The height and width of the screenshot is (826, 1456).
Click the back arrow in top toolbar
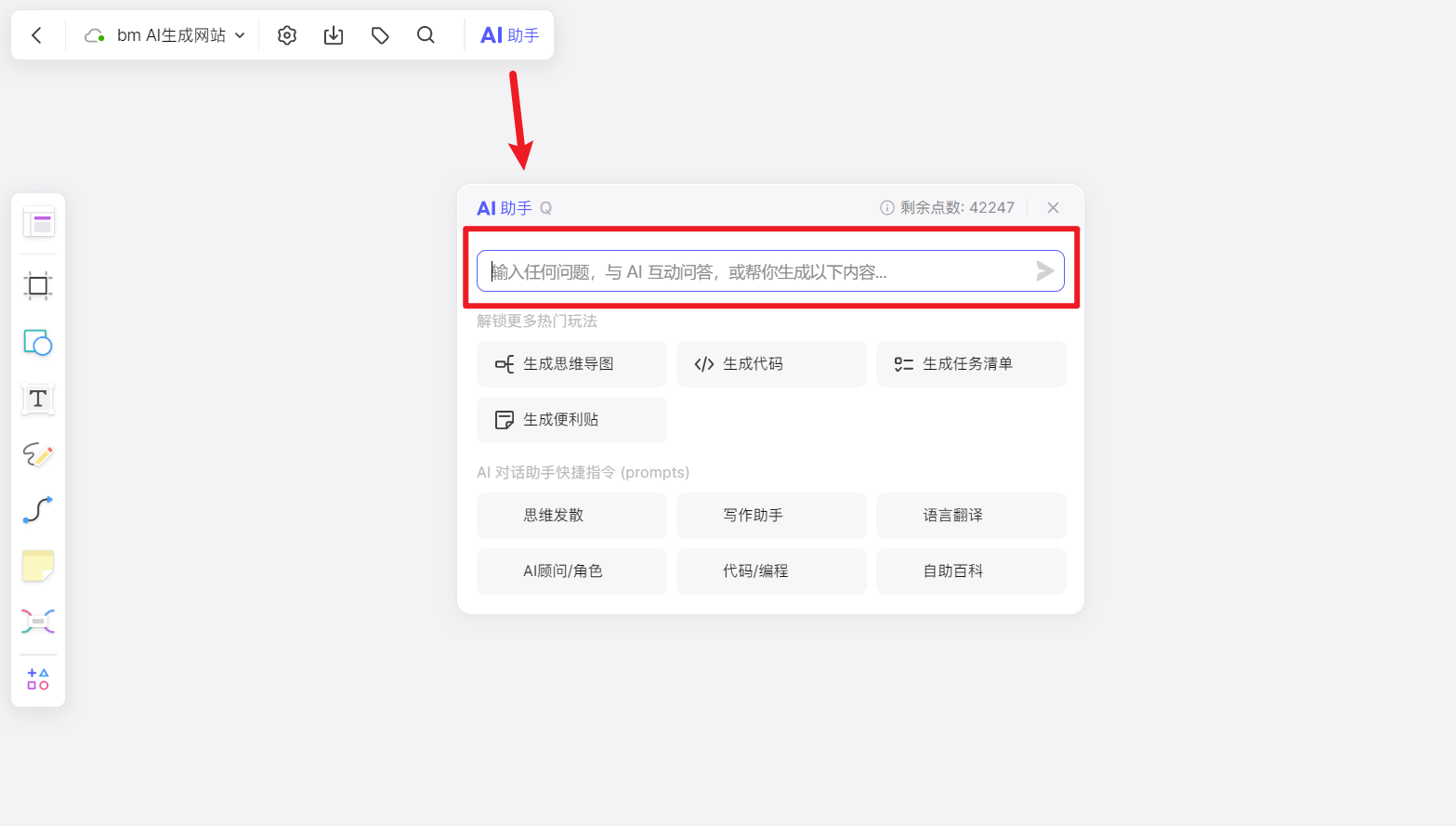pyautogui.click(x=37, y=35)
